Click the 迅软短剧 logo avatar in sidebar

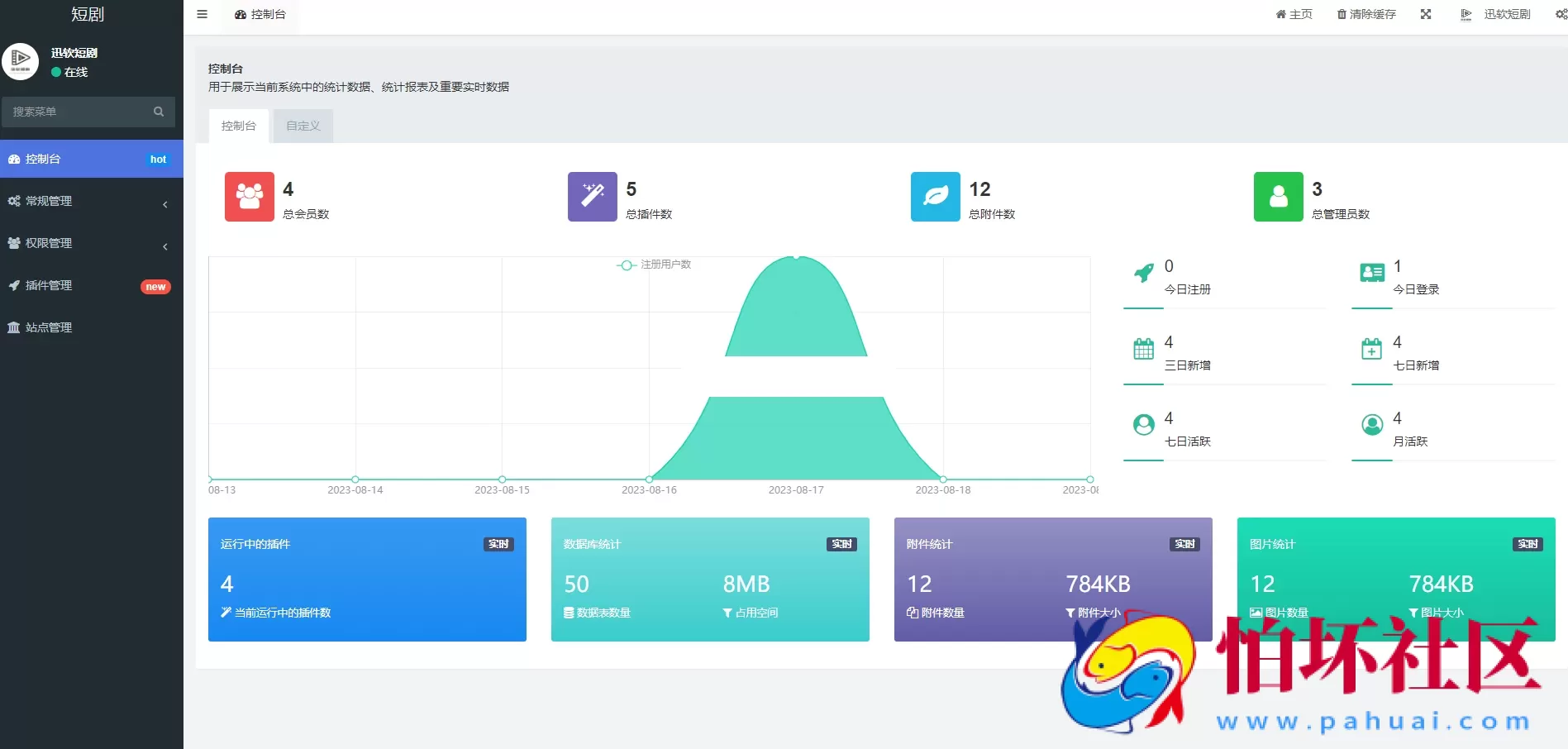pos(21,61)
